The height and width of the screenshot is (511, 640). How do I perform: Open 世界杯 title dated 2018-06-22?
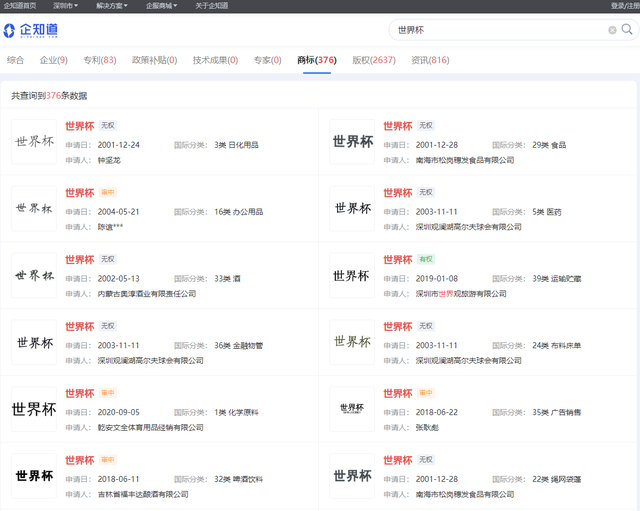(x=398, y=393)
